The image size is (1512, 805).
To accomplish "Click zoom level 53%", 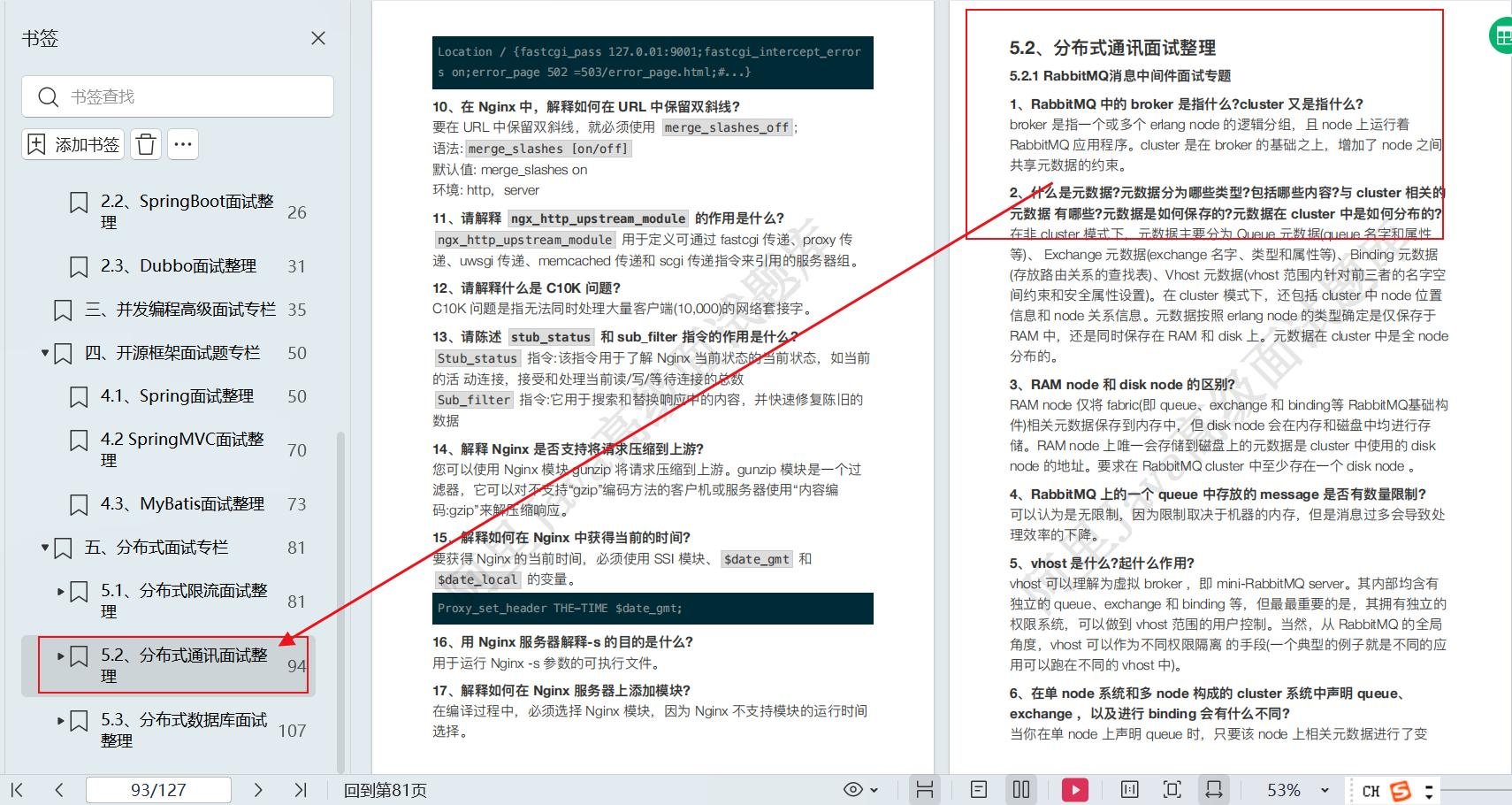I will click(x=1283, y=790).
